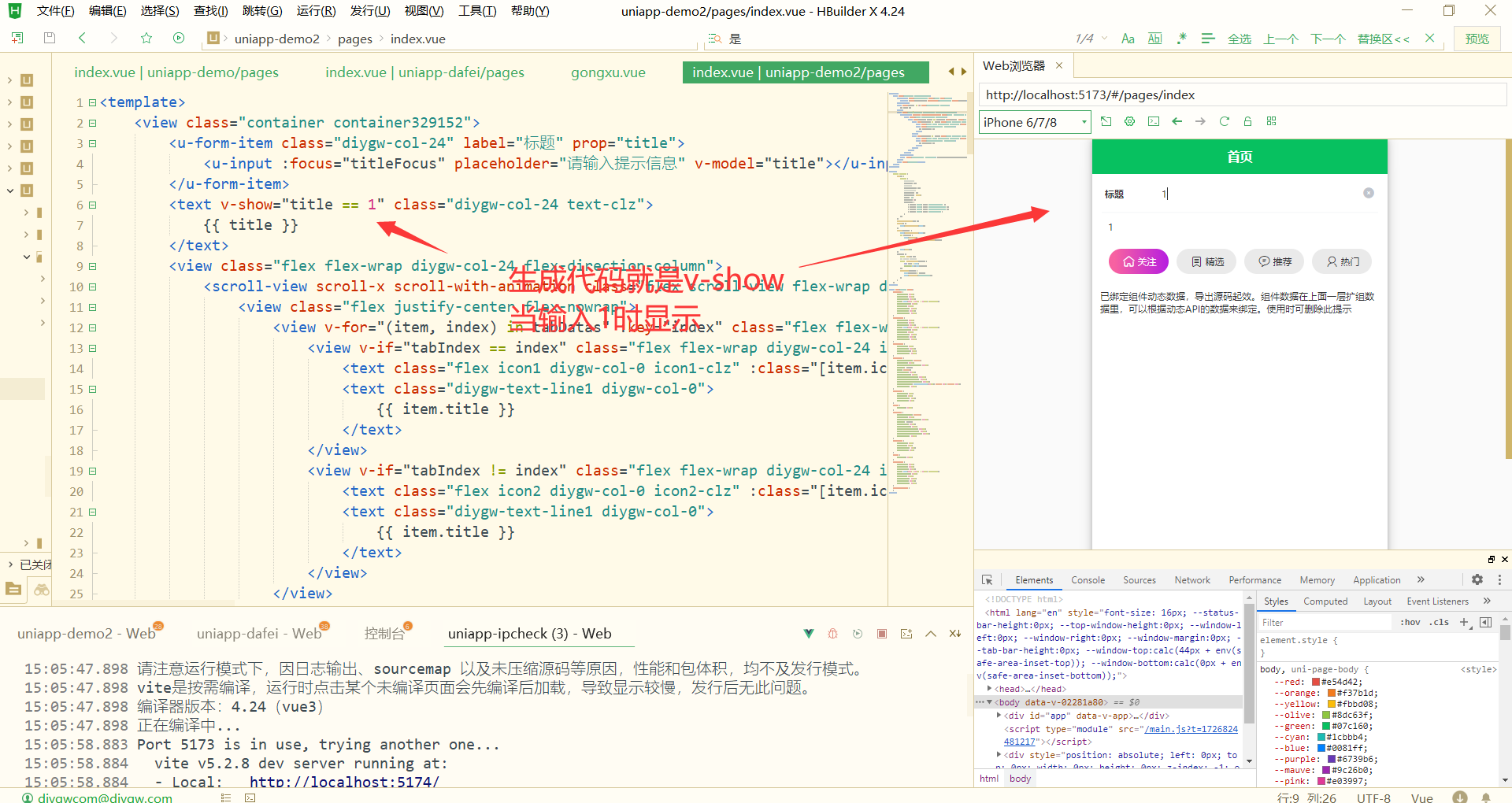The height and width of the screenshot is (803, 1512).
Task: Open the 文件(F) menu
Action: tap(55, 11)
